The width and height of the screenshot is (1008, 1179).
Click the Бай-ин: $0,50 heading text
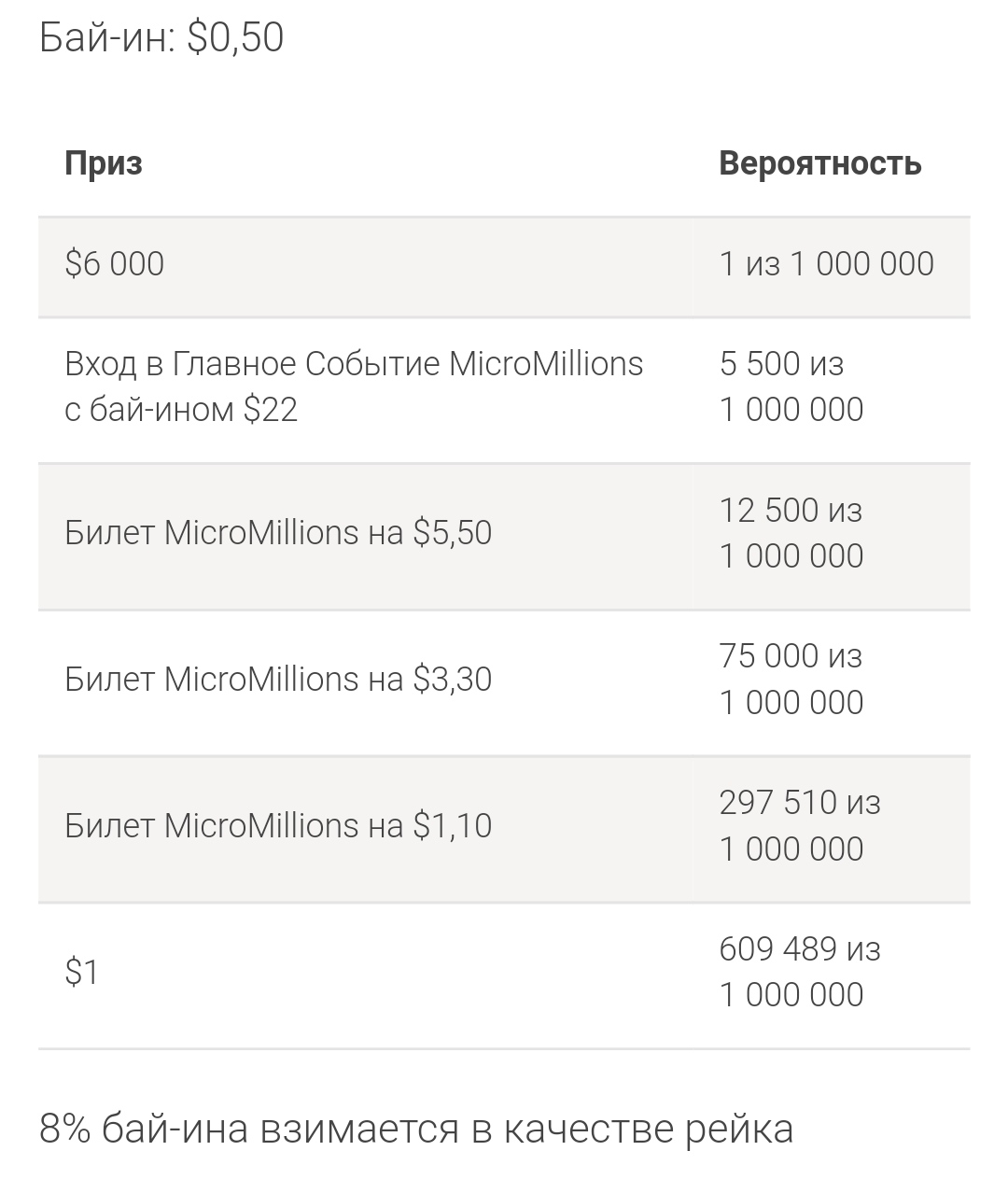(161, 37)
